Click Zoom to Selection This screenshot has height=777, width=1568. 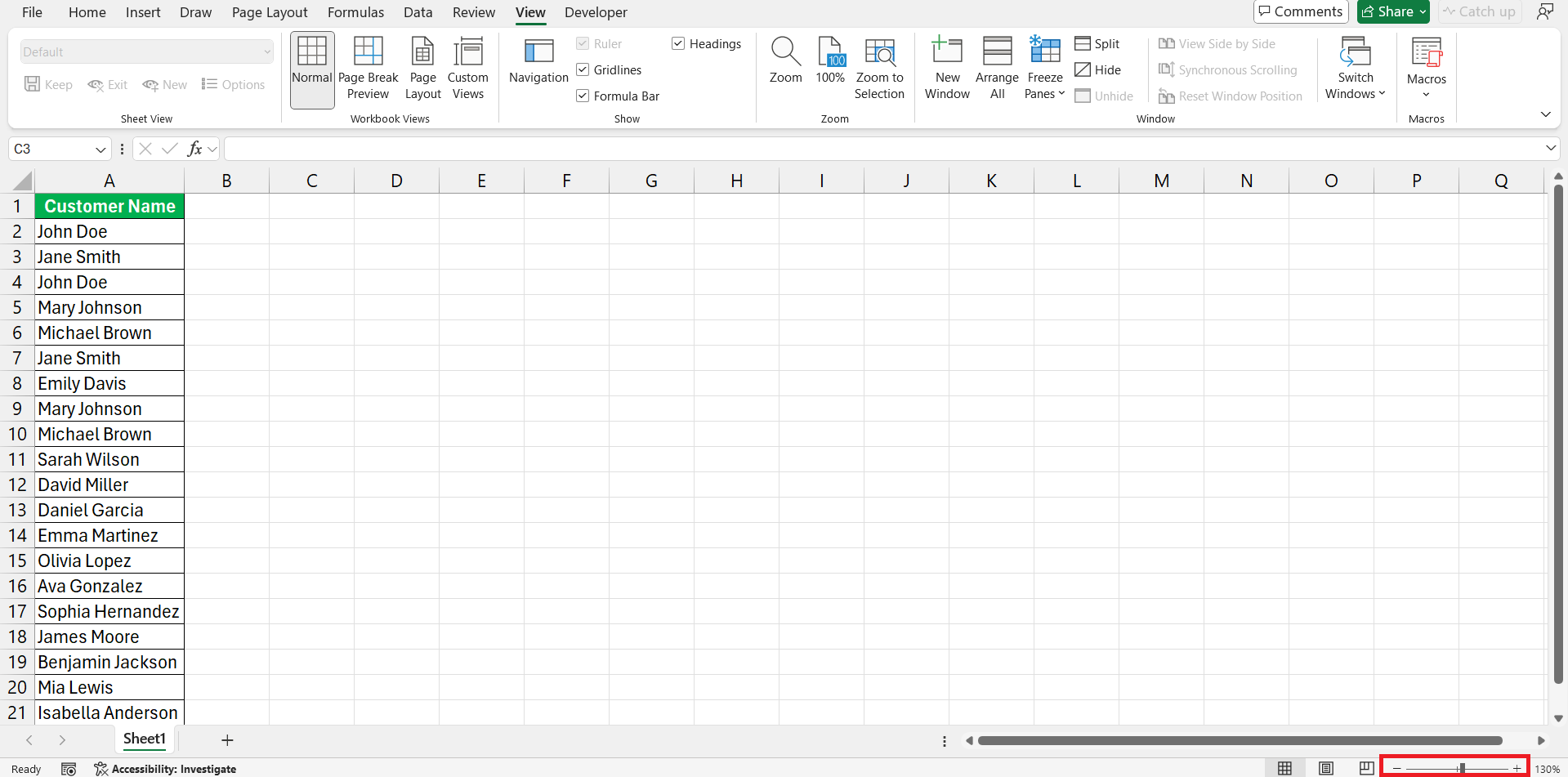pos(879,69)
